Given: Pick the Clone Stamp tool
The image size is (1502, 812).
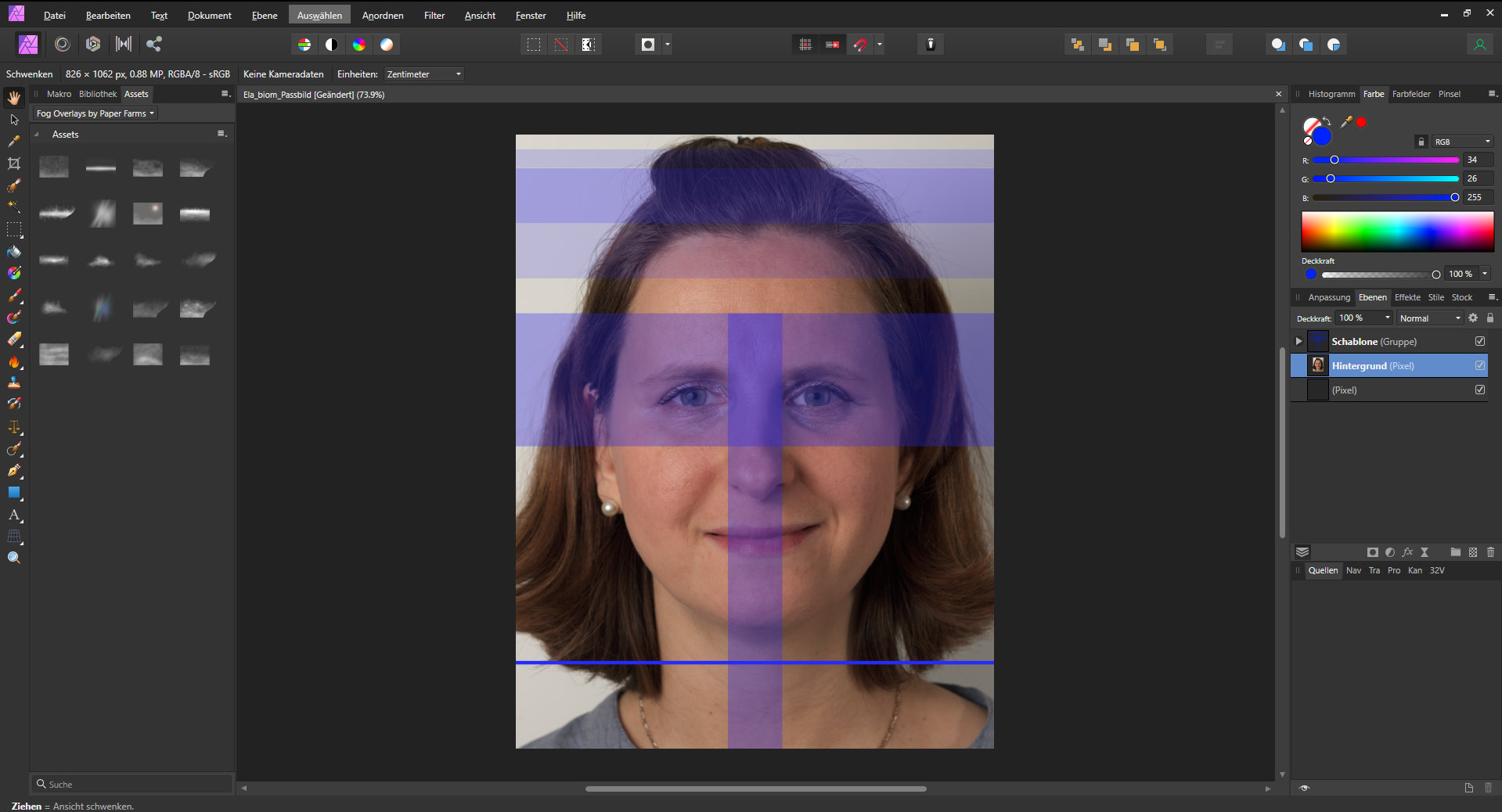Looking at the screenshot, I should point(14,383).
